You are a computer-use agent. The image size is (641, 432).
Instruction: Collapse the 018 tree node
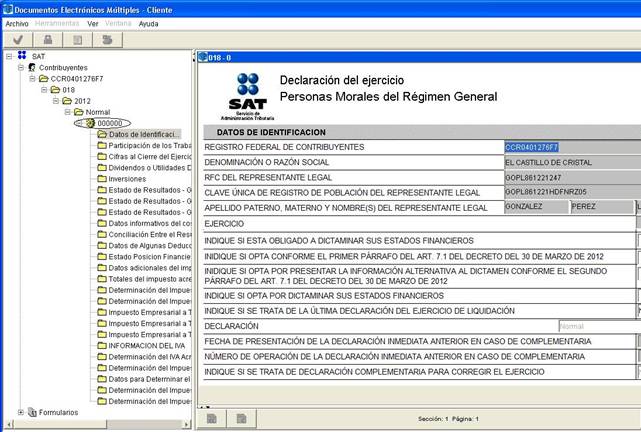(44, 90)
